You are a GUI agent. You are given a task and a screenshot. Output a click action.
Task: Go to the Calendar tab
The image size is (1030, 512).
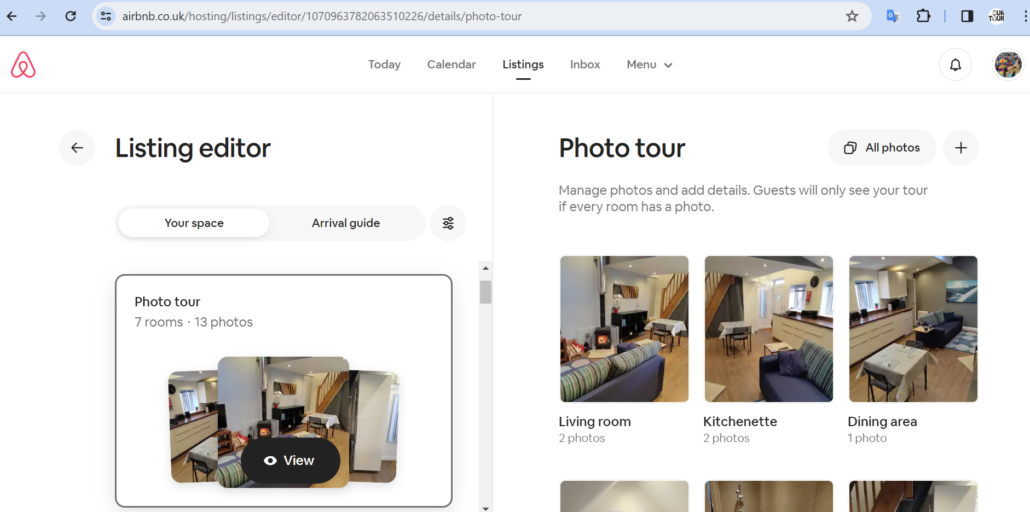pyautogui.click(x=451, y=65)
